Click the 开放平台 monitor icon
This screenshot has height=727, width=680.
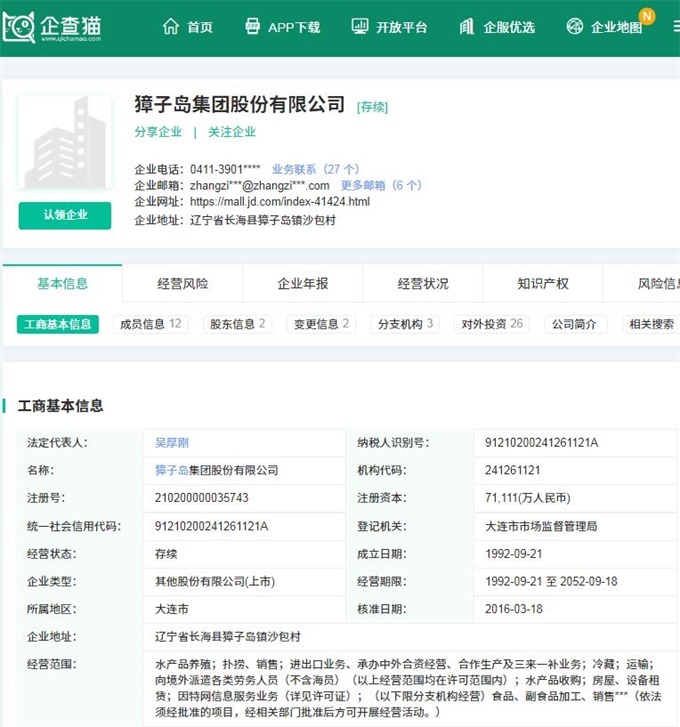pos(360,26)
